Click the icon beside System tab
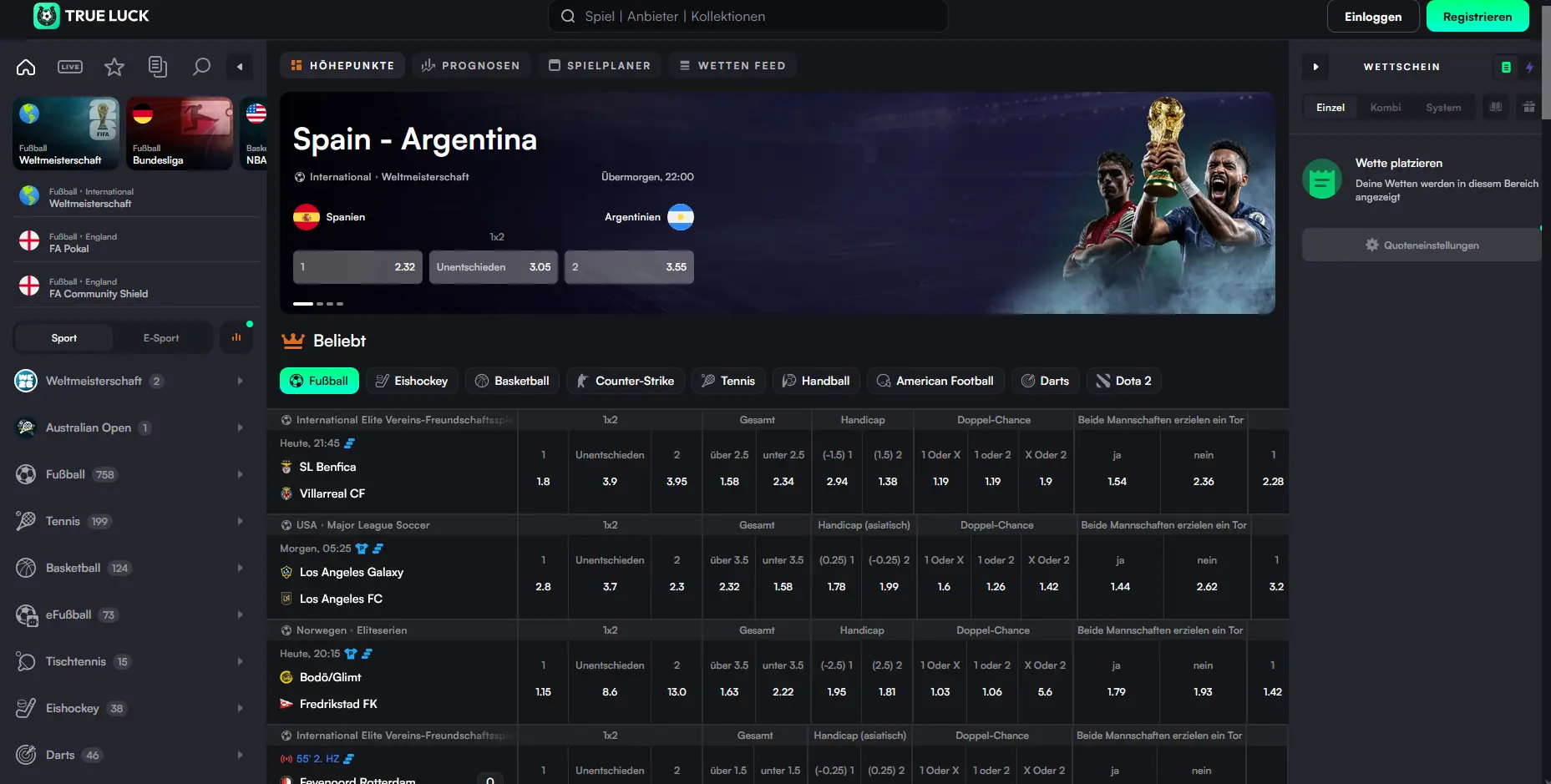 (1496, 107)
